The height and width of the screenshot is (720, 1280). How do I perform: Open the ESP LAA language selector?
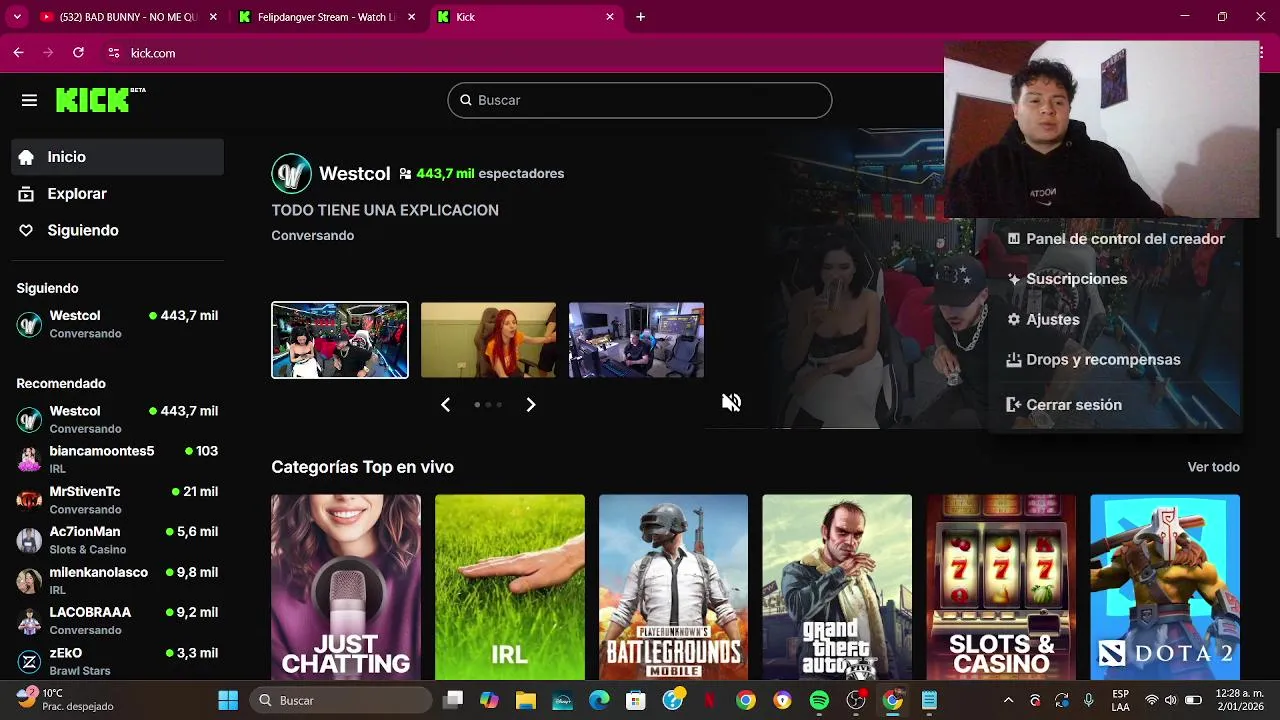(1121, 700)
